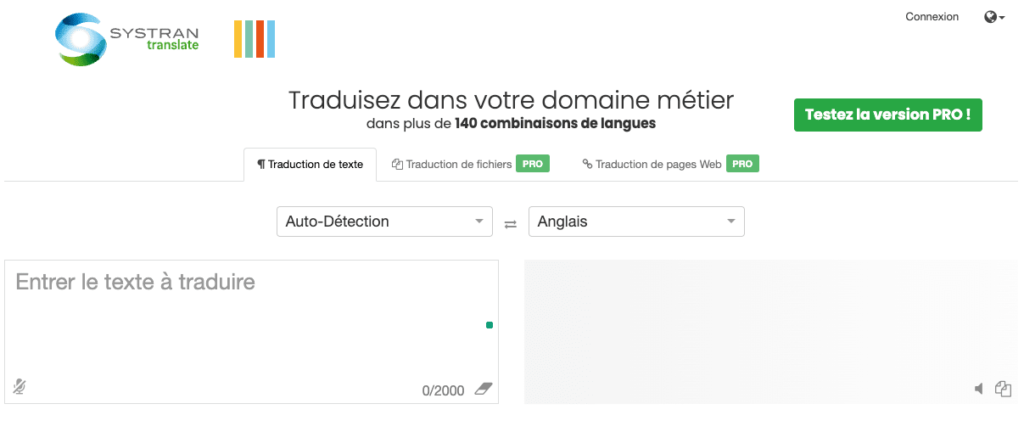Play translation audio with the speaker icon
The width and height of the screenshot is (1024, 432).
tap(978, 389)
